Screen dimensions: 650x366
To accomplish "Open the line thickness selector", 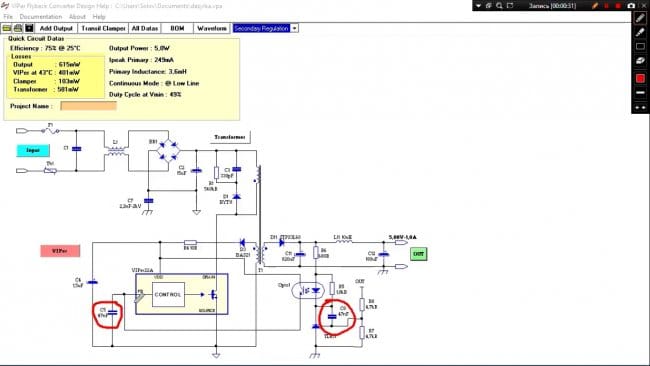I will (640, 92).
